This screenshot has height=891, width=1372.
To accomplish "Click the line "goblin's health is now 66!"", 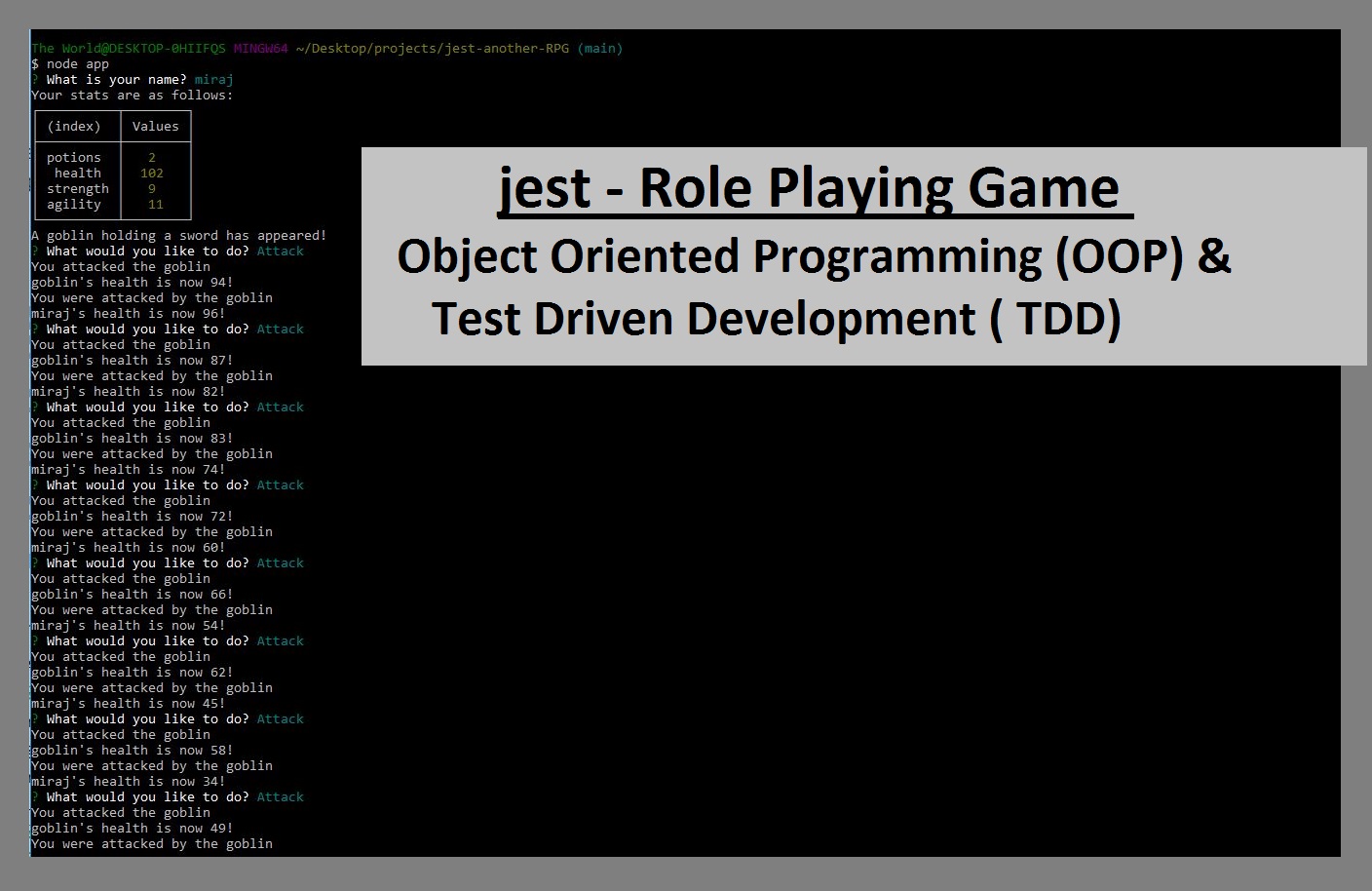I will 133,594.
